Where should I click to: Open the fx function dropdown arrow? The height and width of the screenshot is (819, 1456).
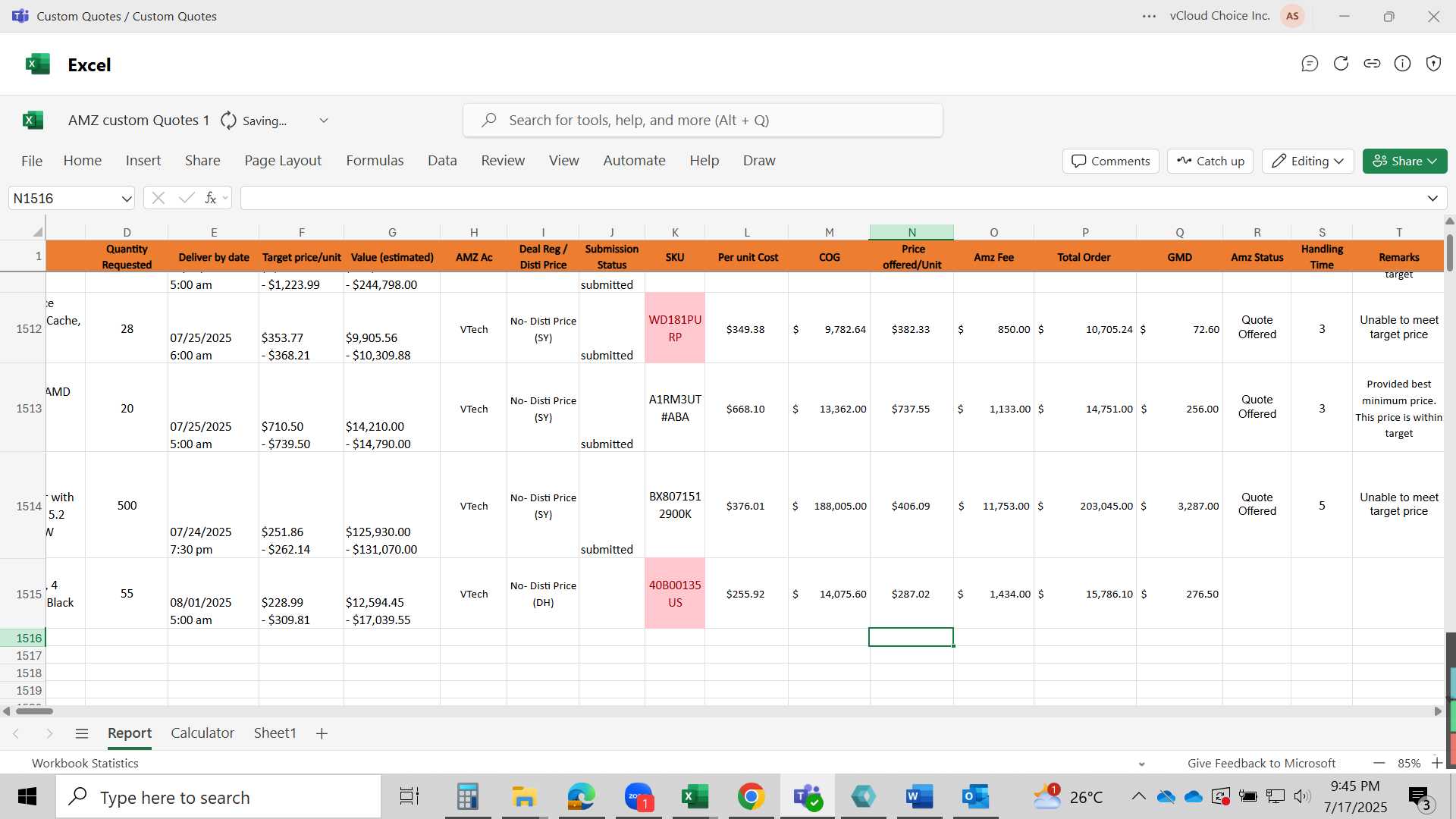(x=225, y=199)
